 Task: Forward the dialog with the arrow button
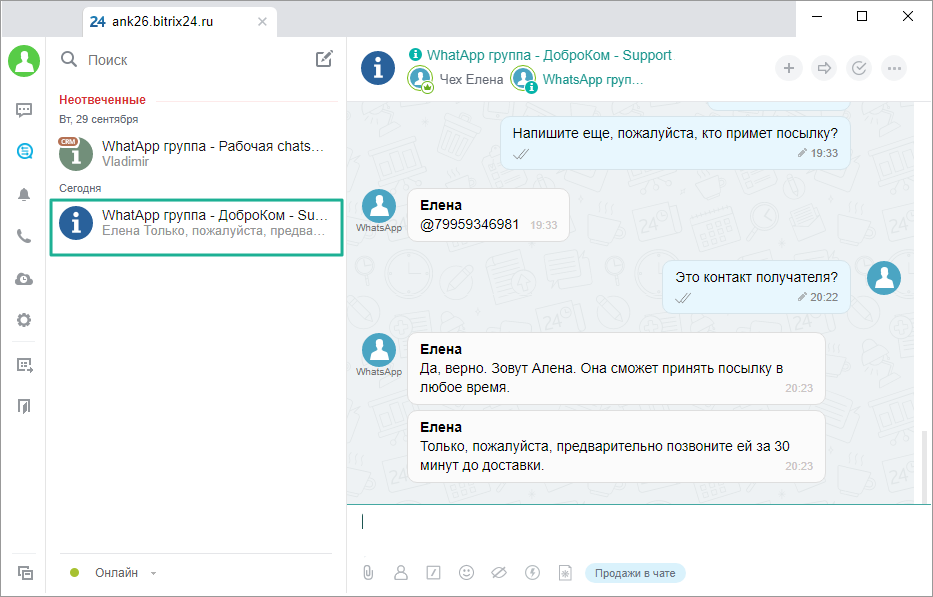(824, 68)
